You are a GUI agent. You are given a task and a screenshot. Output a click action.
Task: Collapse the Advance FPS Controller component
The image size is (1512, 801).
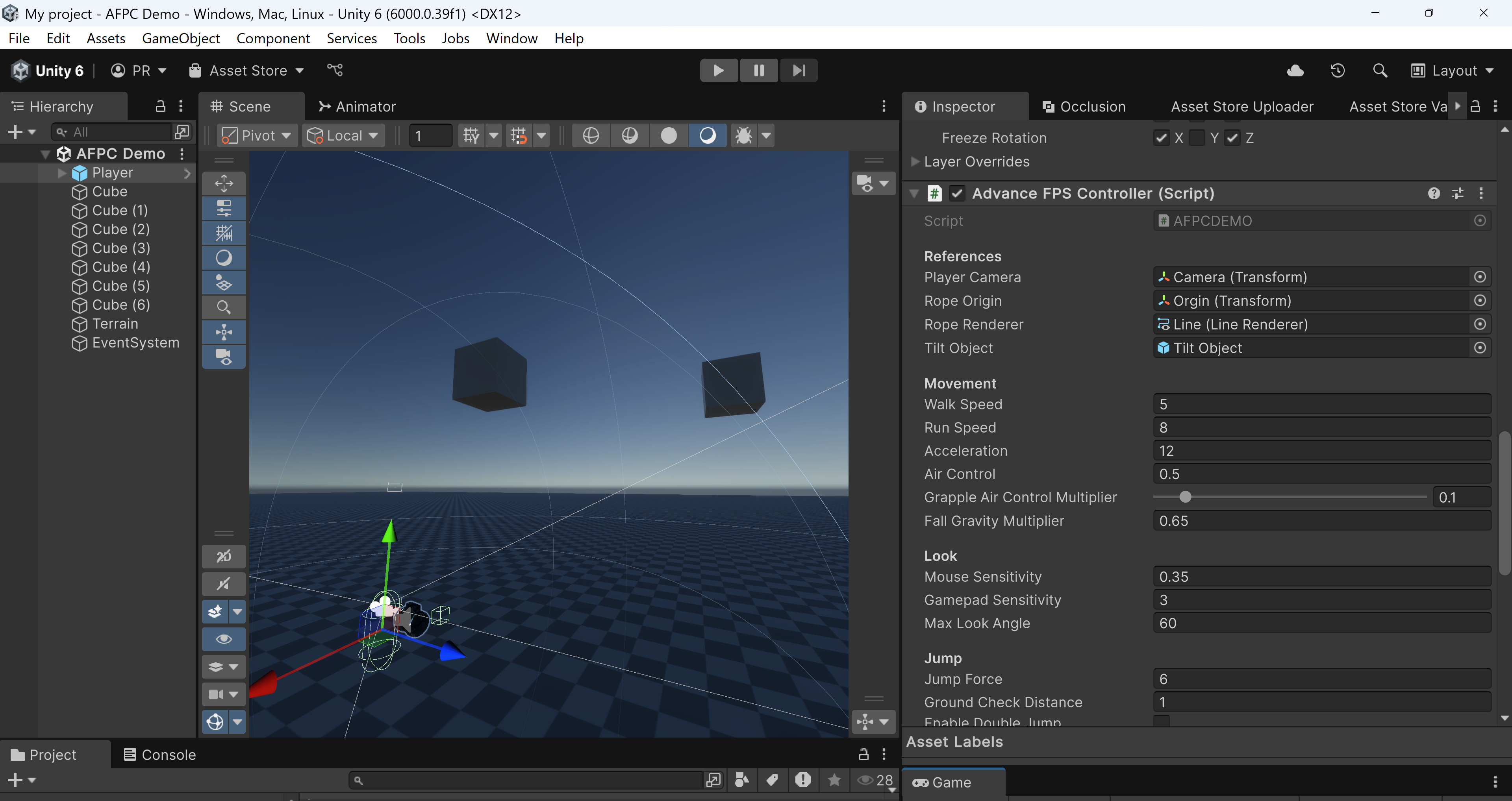tap(914, 193)
